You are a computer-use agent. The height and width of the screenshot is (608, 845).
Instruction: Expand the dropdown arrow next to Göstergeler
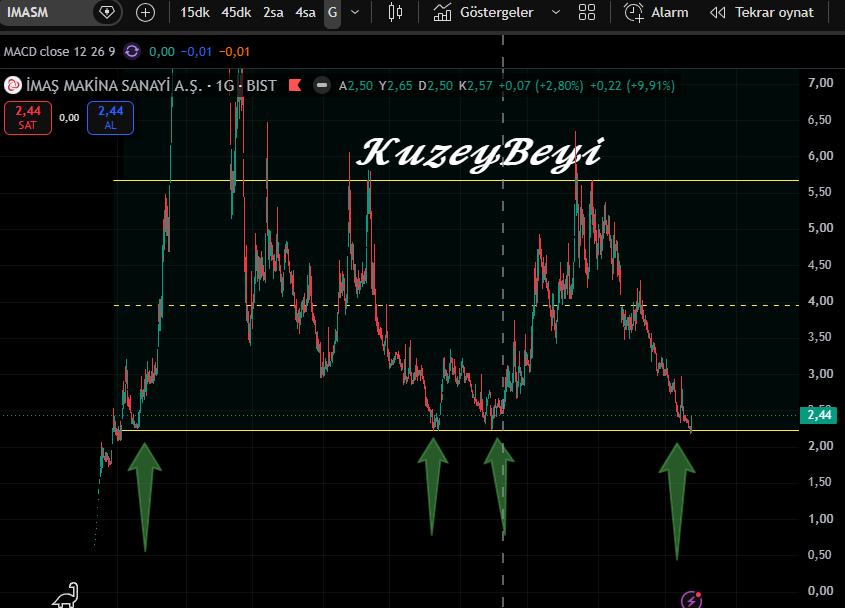pyautogui.click(x=556, y=12)
